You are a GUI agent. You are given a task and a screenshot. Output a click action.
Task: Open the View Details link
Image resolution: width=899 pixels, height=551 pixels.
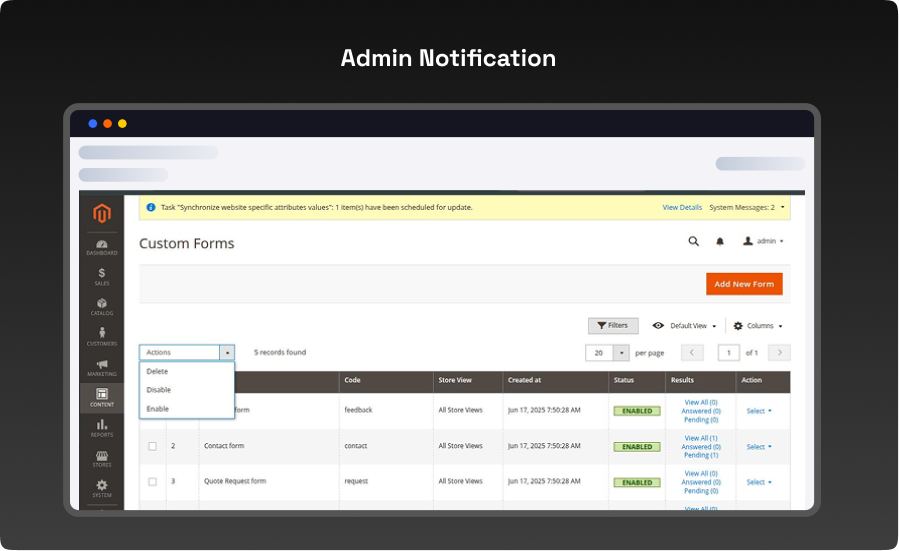click(x=682, y=207)
